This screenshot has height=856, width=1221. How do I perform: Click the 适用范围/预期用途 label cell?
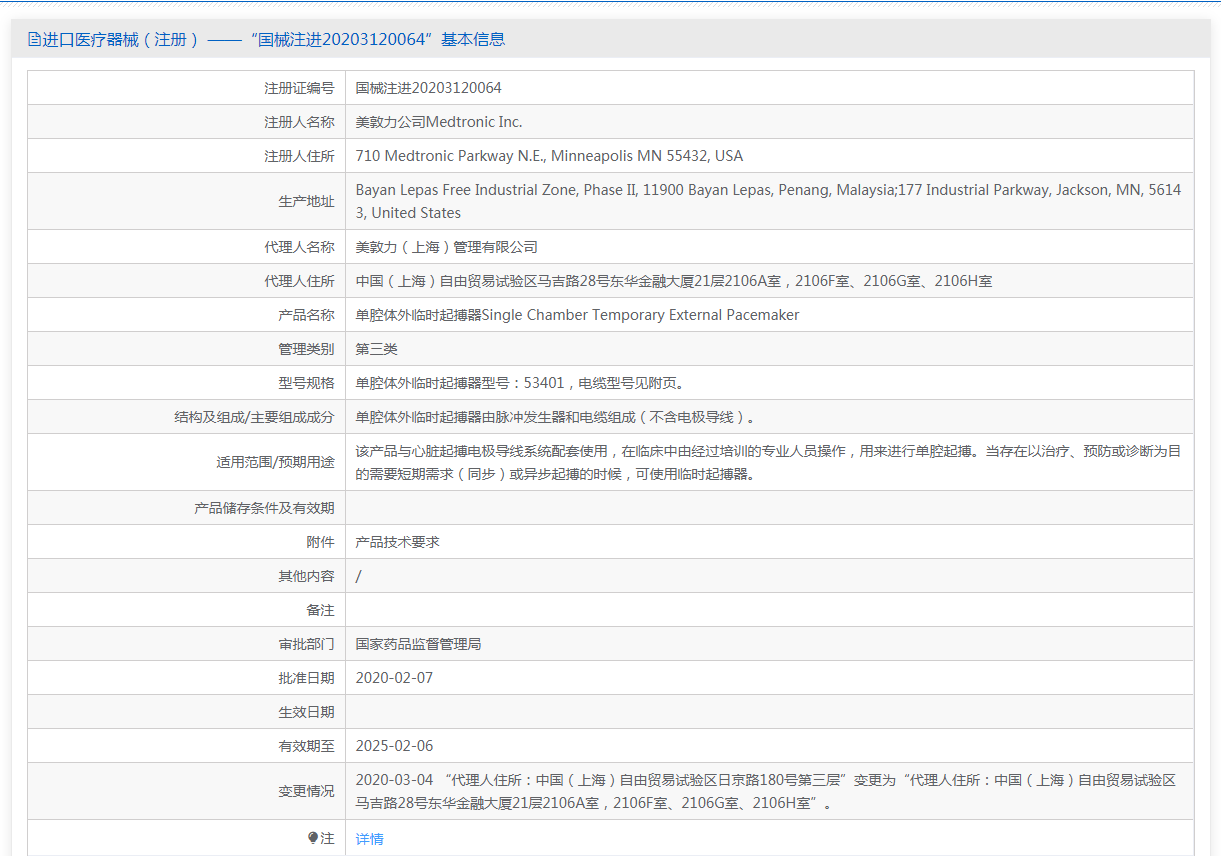187,462
